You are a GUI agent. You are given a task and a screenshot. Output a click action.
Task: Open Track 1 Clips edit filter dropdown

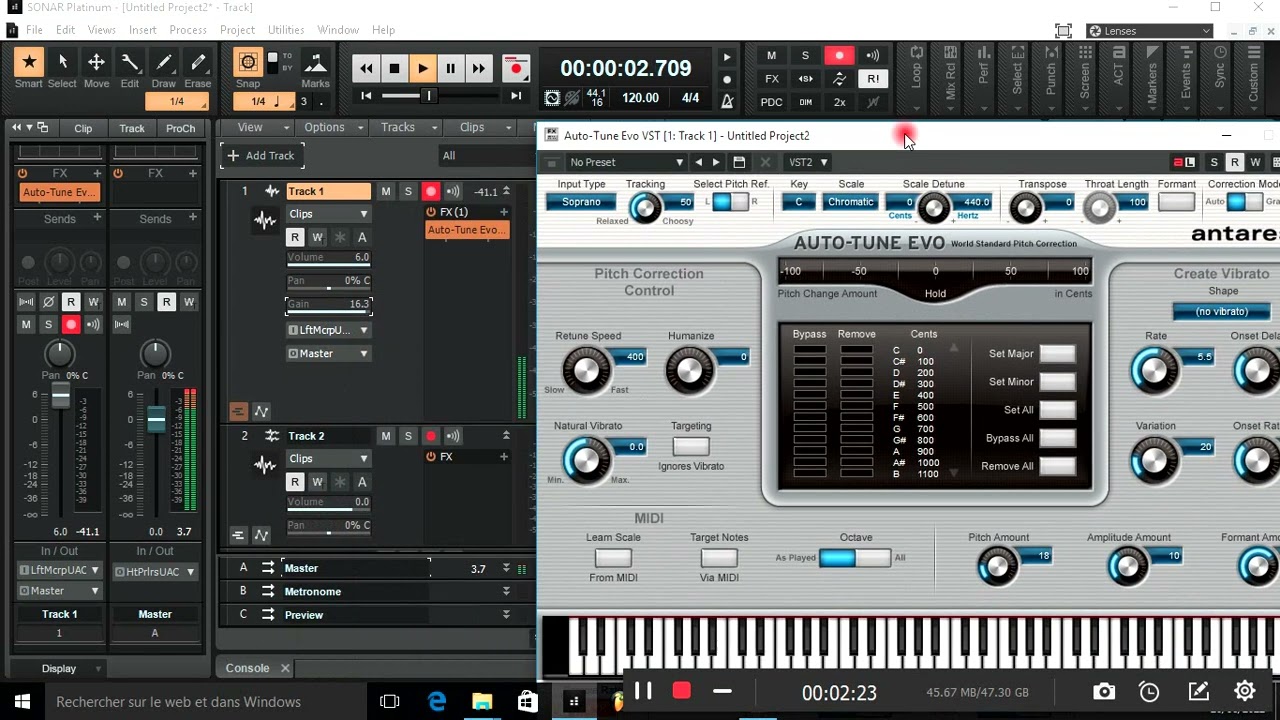[x=329, y=214]
